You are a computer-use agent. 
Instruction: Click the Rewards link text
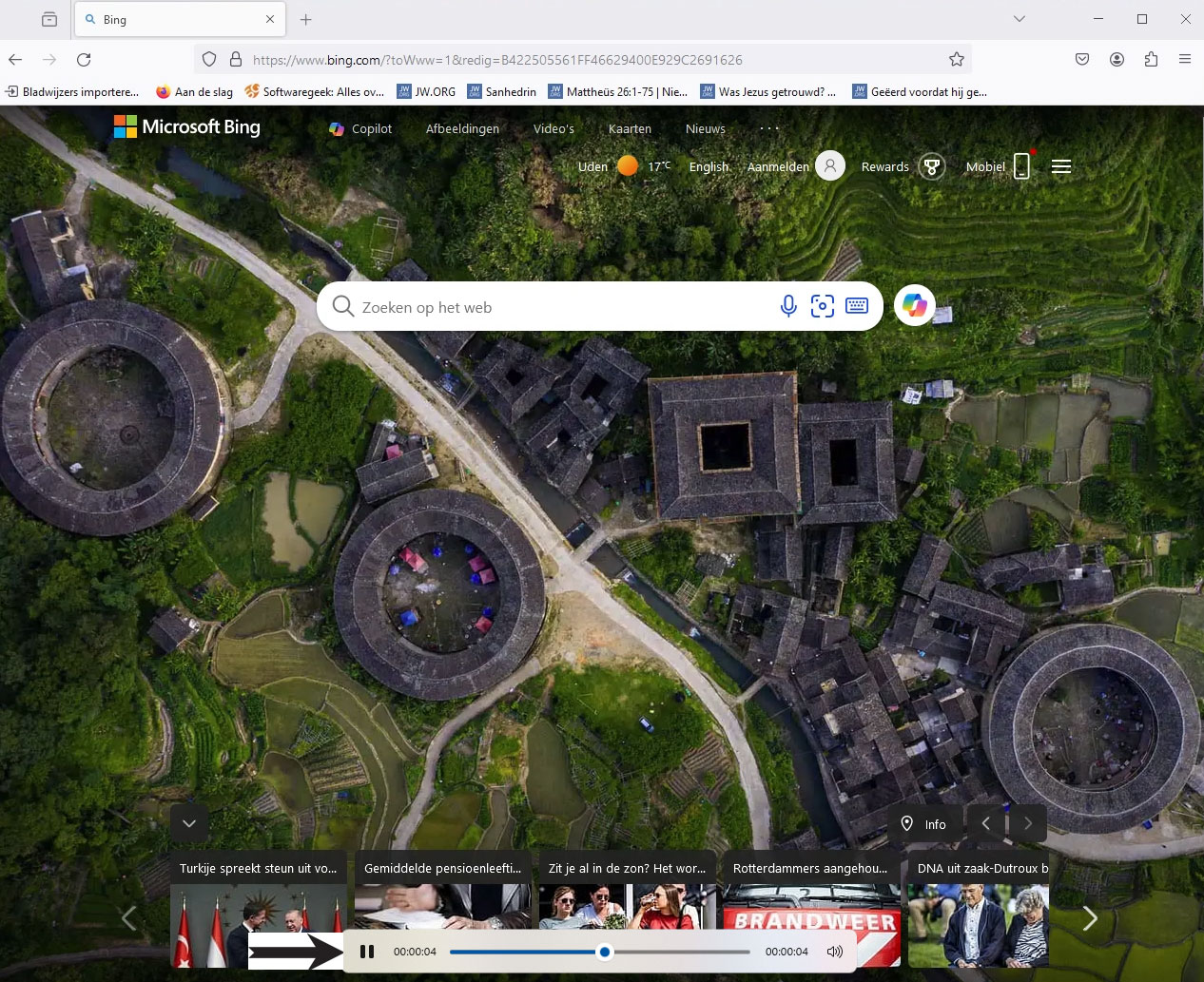(885, 166)
